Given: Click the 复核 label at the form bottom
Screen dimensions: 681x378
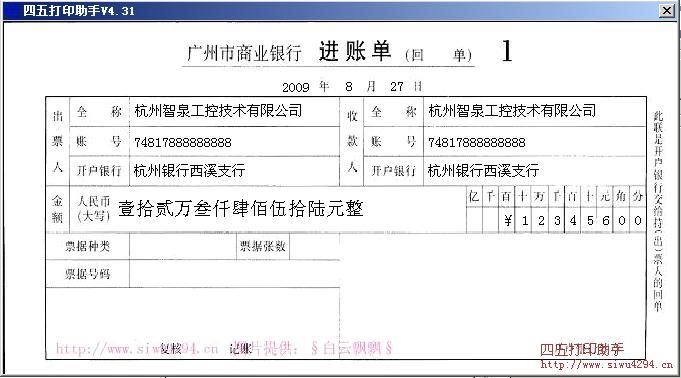Looking at the screenshot, I should tap(171, 348).
